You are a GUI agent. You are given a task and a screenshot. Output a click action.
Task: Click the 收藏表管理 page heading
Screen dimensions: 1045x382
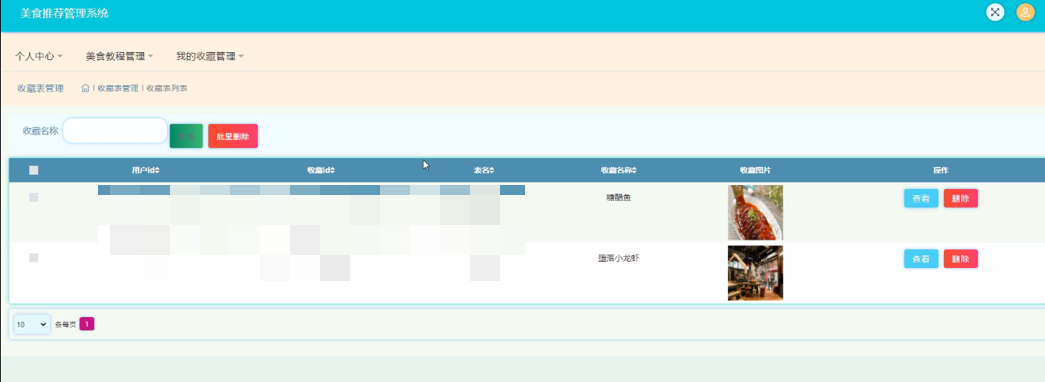point(41,88)
